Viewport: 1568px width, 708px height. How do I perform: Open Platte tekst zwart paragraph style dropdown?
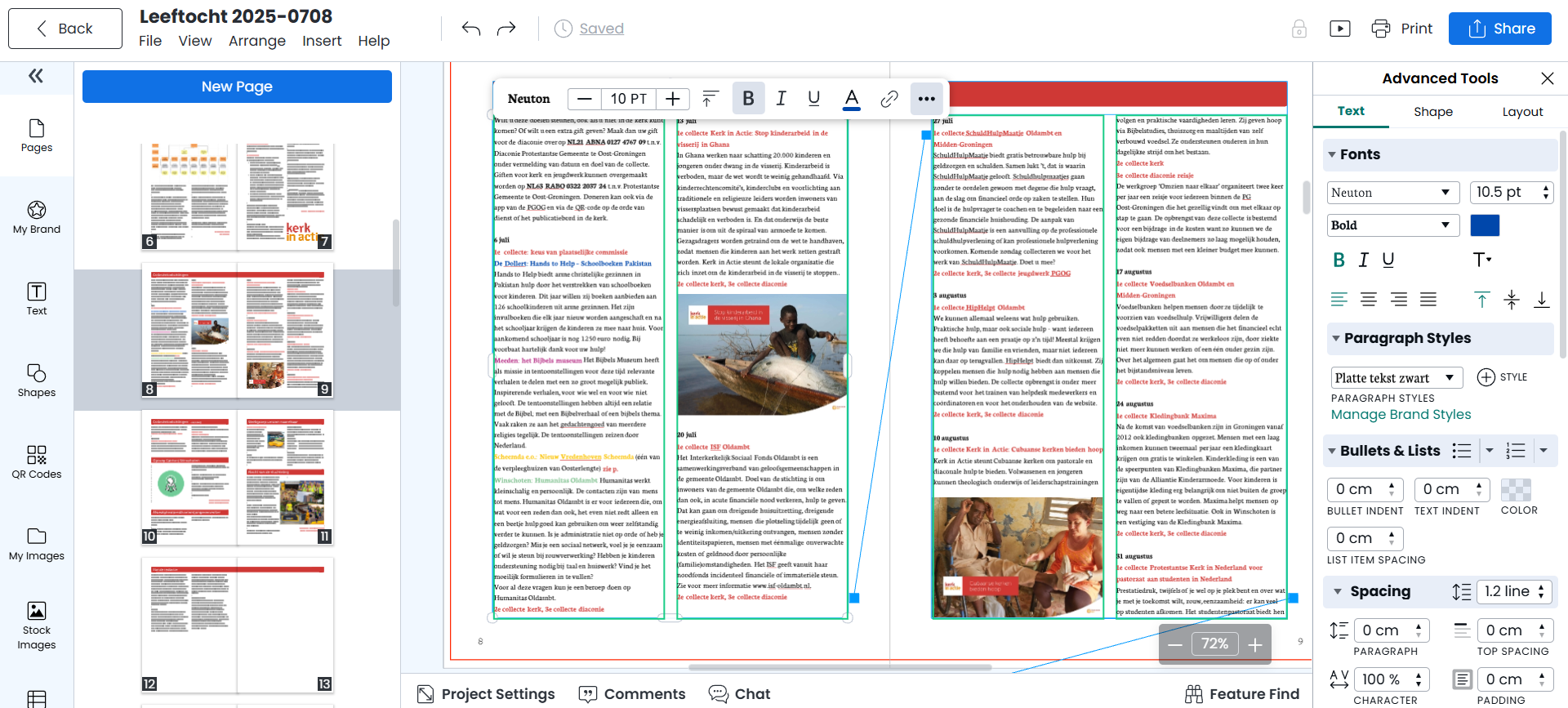pos(1396,377)
